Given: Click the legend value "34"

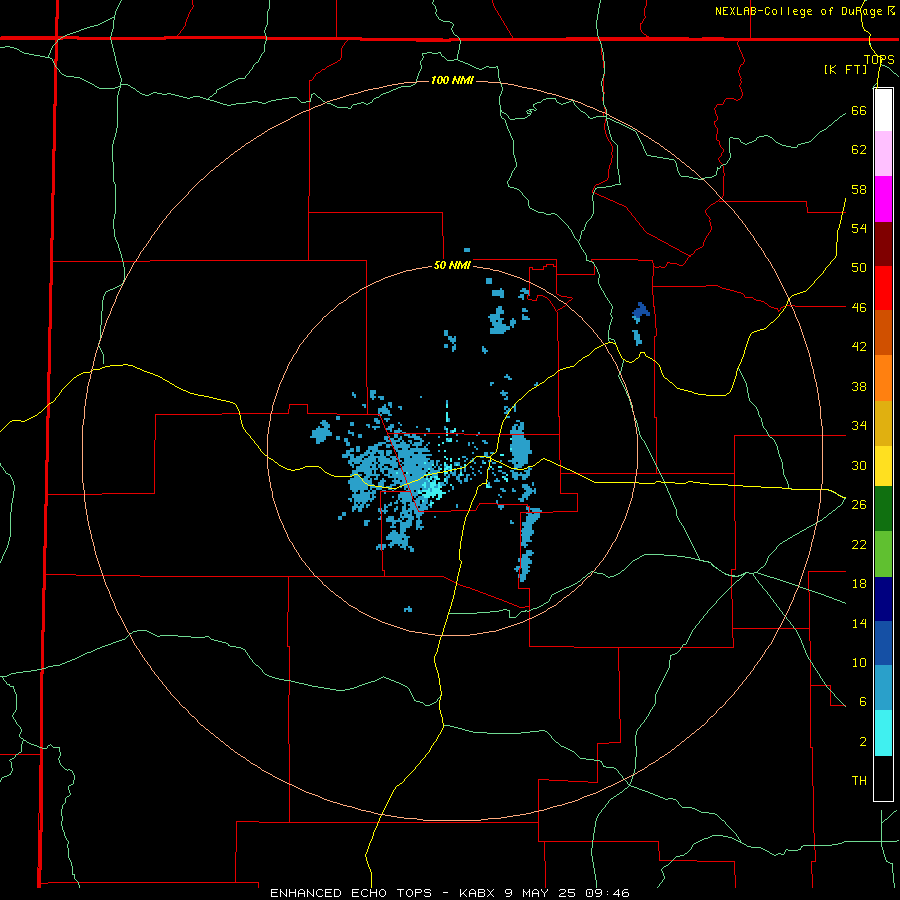Looking at the screenshot, I should tap(859, 426).
